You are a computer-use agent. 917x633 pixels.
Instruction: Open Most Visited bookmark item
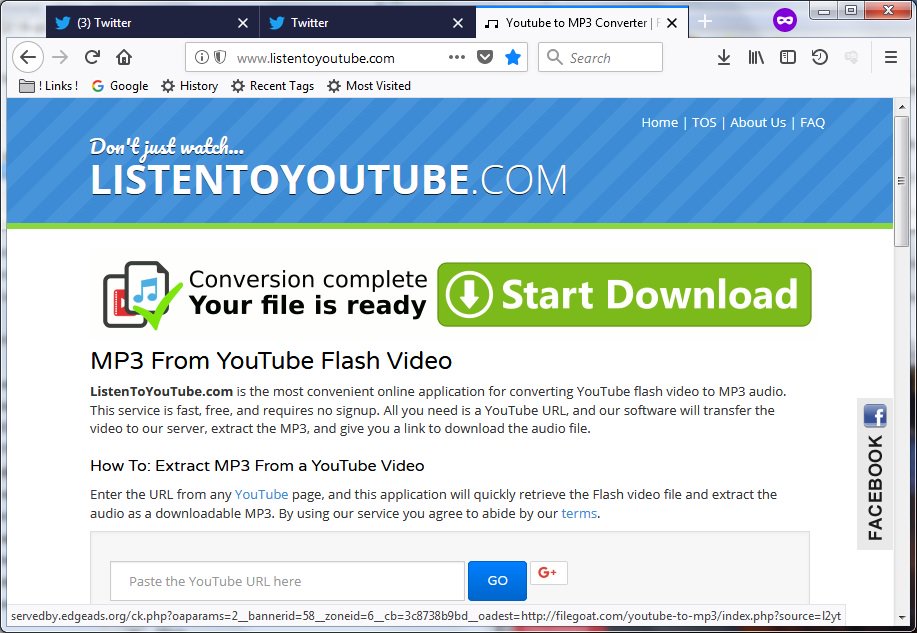coord(369,86)
